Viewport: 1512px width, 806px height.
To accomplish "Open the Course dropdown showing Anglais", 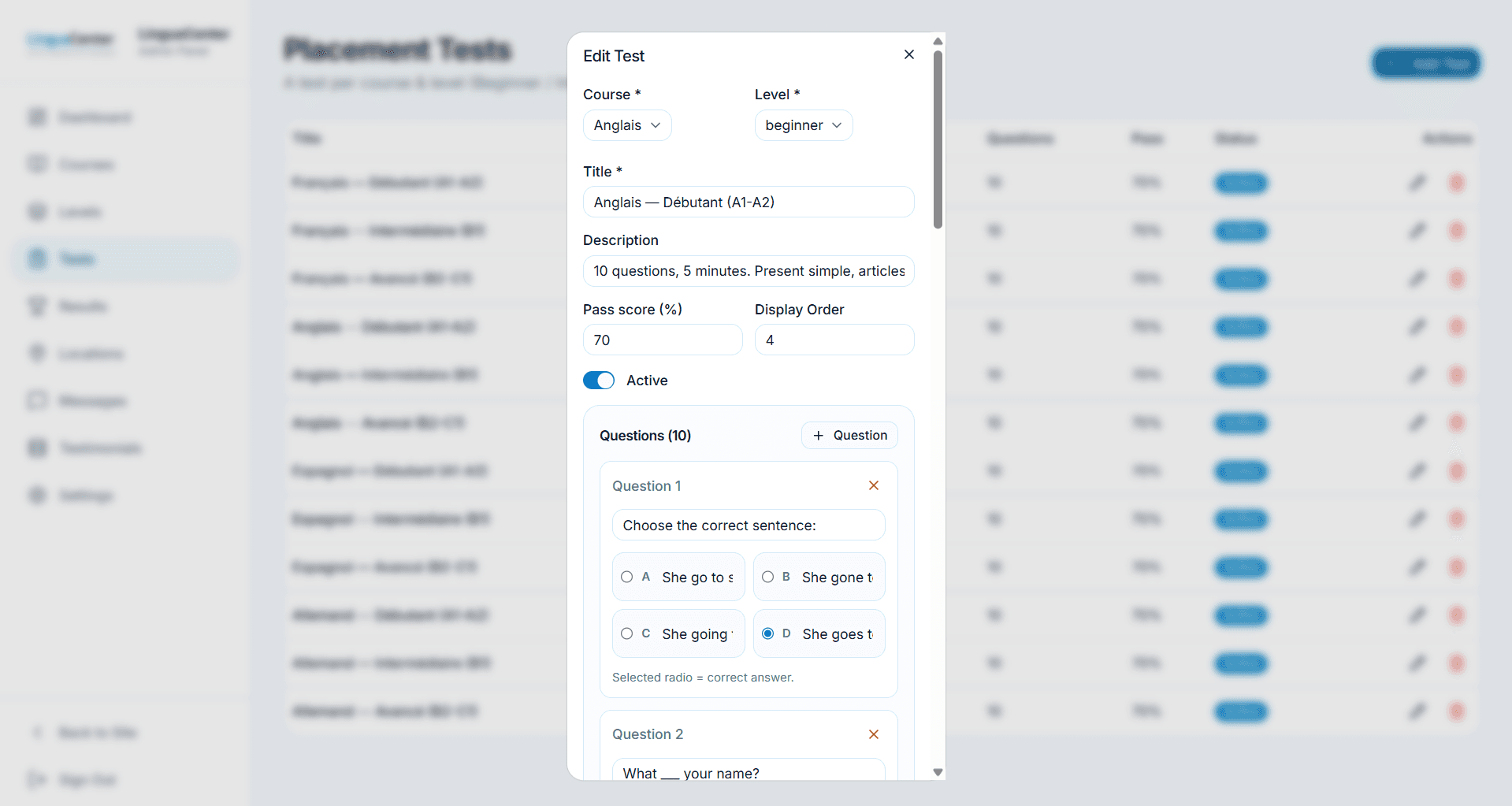I will pos(627,125).
